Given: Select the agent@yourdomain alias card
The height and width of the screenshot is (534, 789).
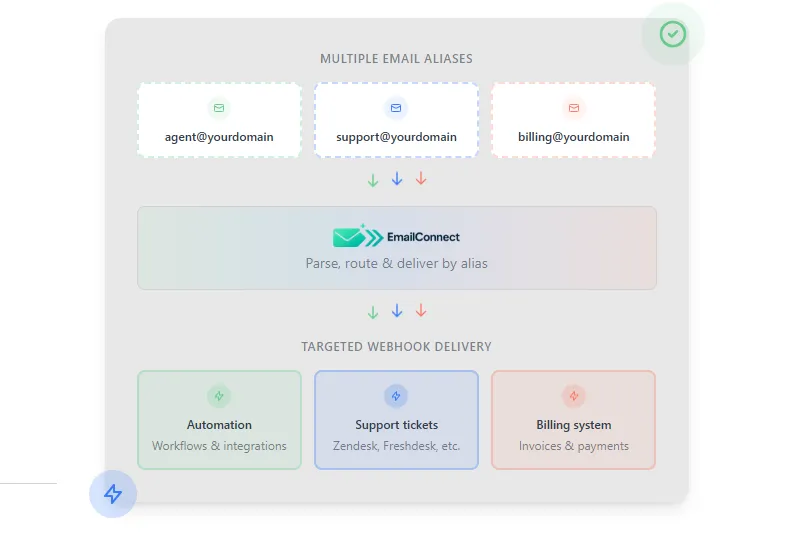Looking at the screenshot, I should (219, 121).
